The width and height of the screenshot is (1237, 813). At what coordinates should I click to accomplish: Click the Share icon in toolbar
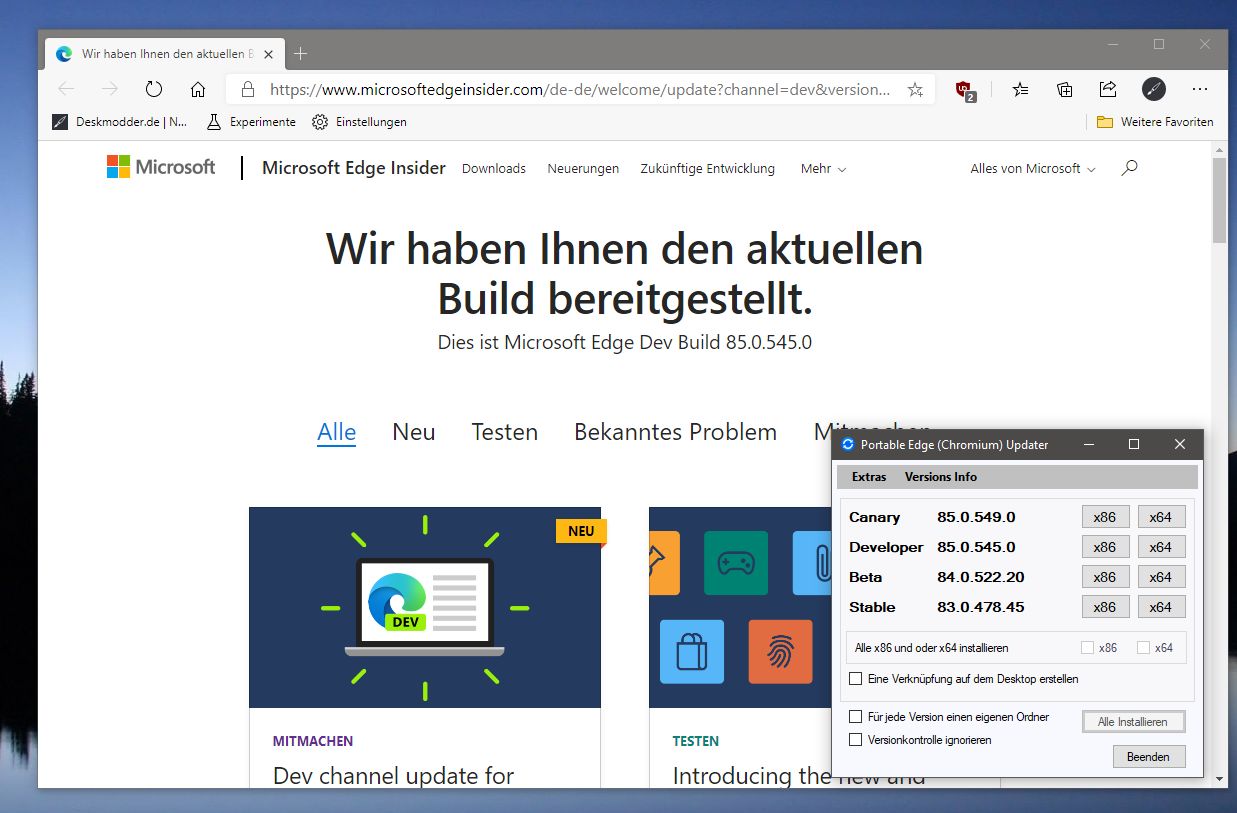[1108, 89]
